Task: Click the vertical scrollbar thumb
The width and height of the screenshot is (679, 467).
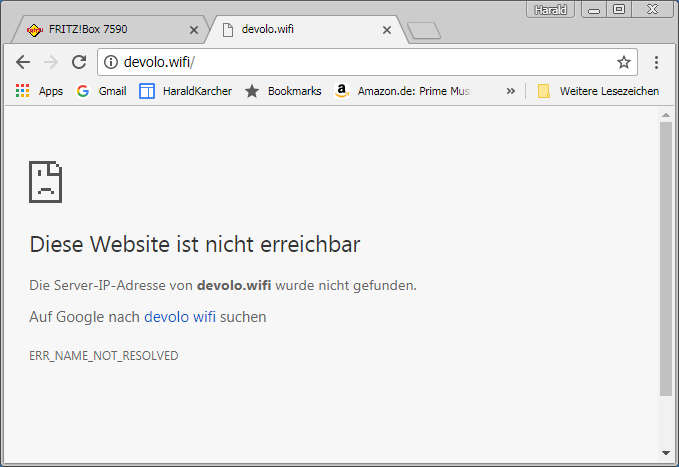Action: (666, 259)
